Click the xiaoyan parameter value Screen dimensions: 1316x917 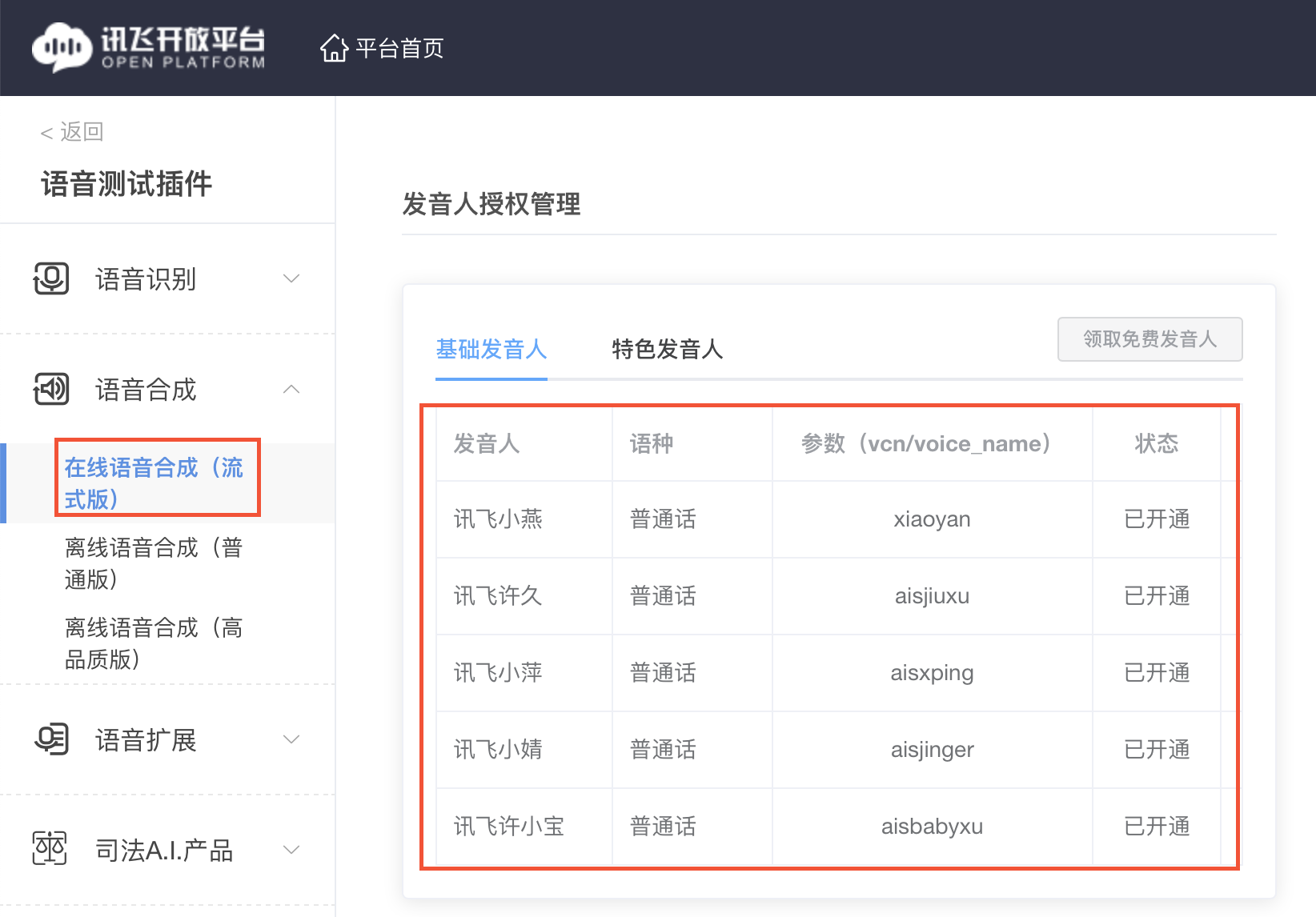(932, 519)
